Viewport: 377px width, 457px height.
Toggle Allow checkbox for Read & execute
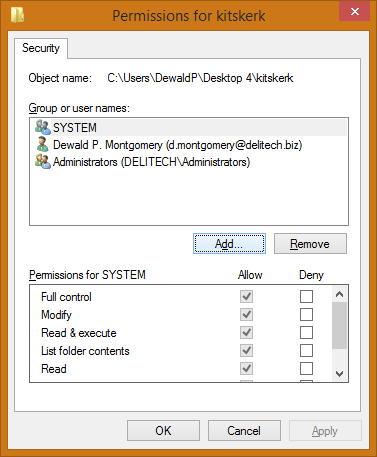[x=246, y=332]
